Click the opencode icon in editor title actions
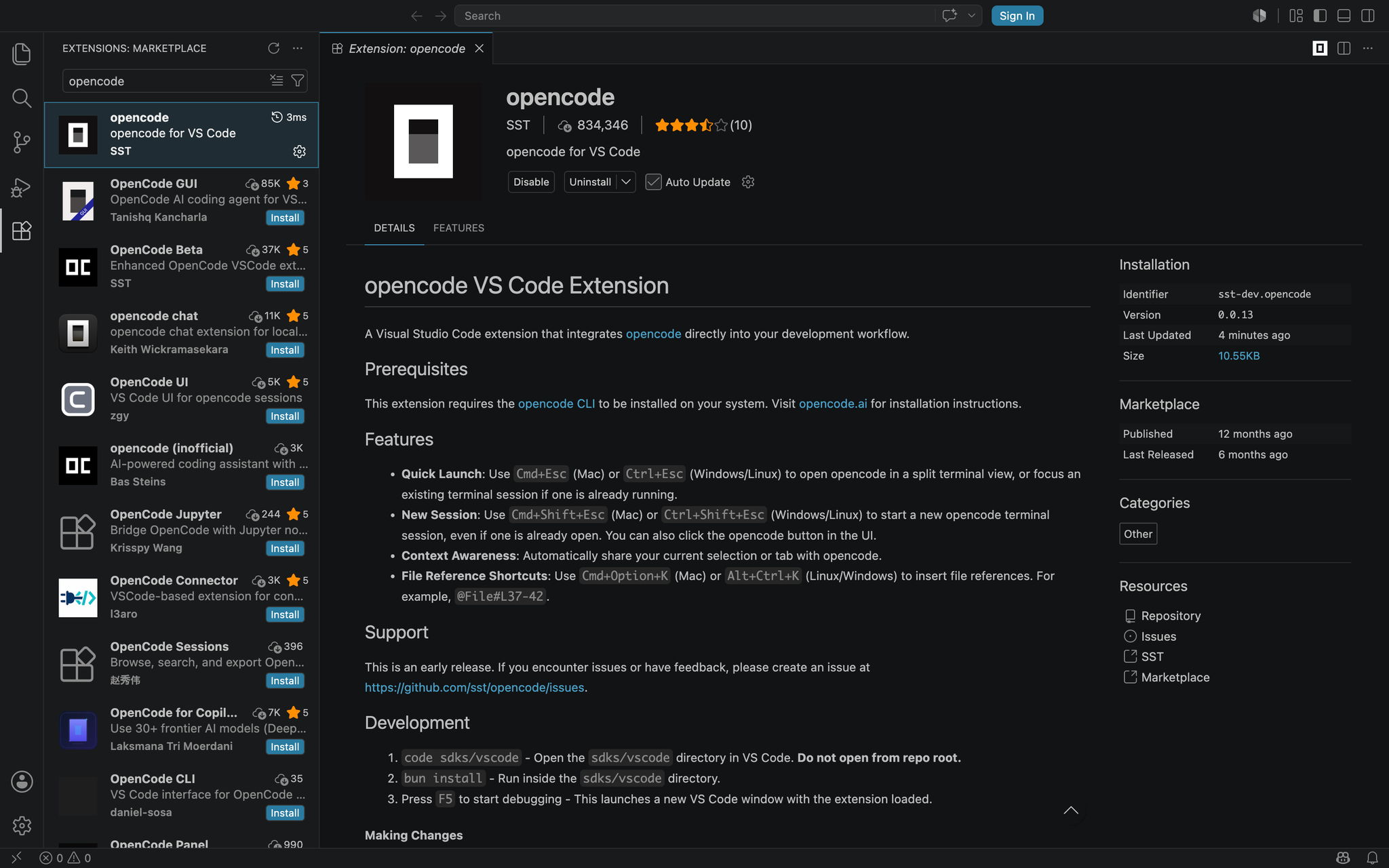The image size is (1389, 868). click(x=1320, y=48)
